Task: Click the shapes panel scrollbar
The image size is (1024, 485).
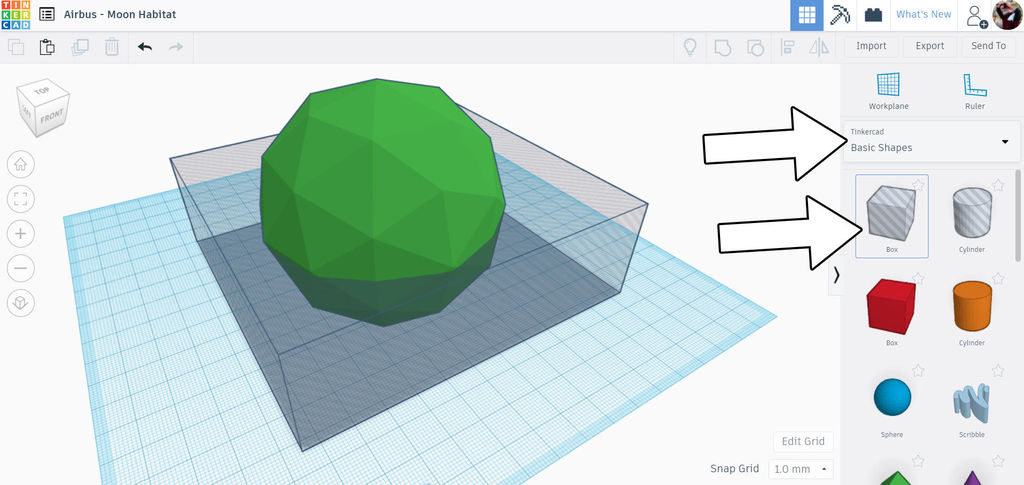Action: click(1018, 215)
